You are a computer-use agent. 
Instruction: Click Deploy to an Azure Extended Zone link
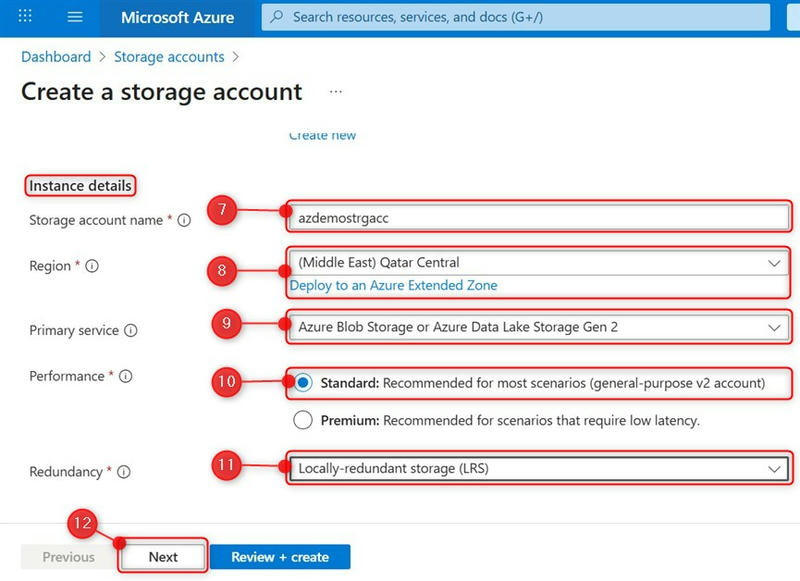(x=393, y=285)
